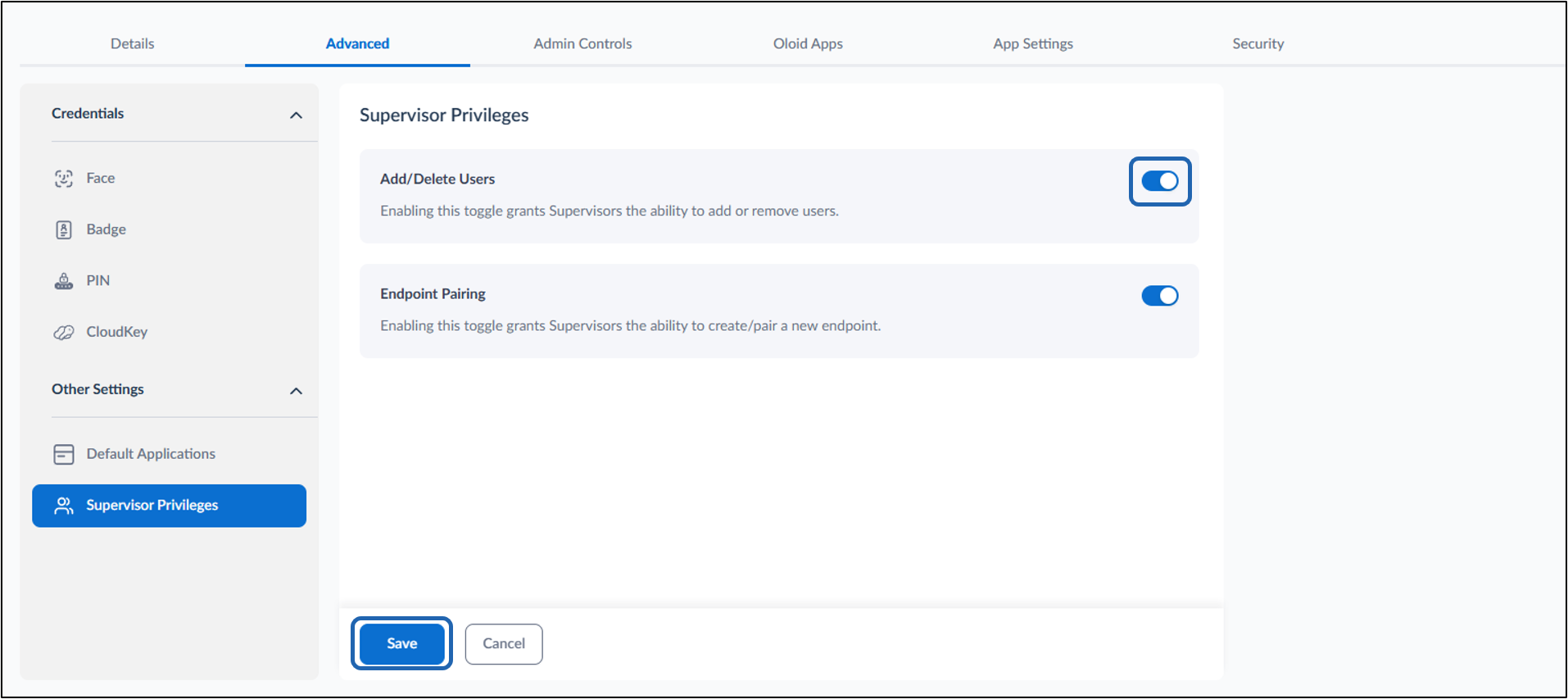
Task: Click the description about create/pair a new endpoint
Action: pos(631,325)
